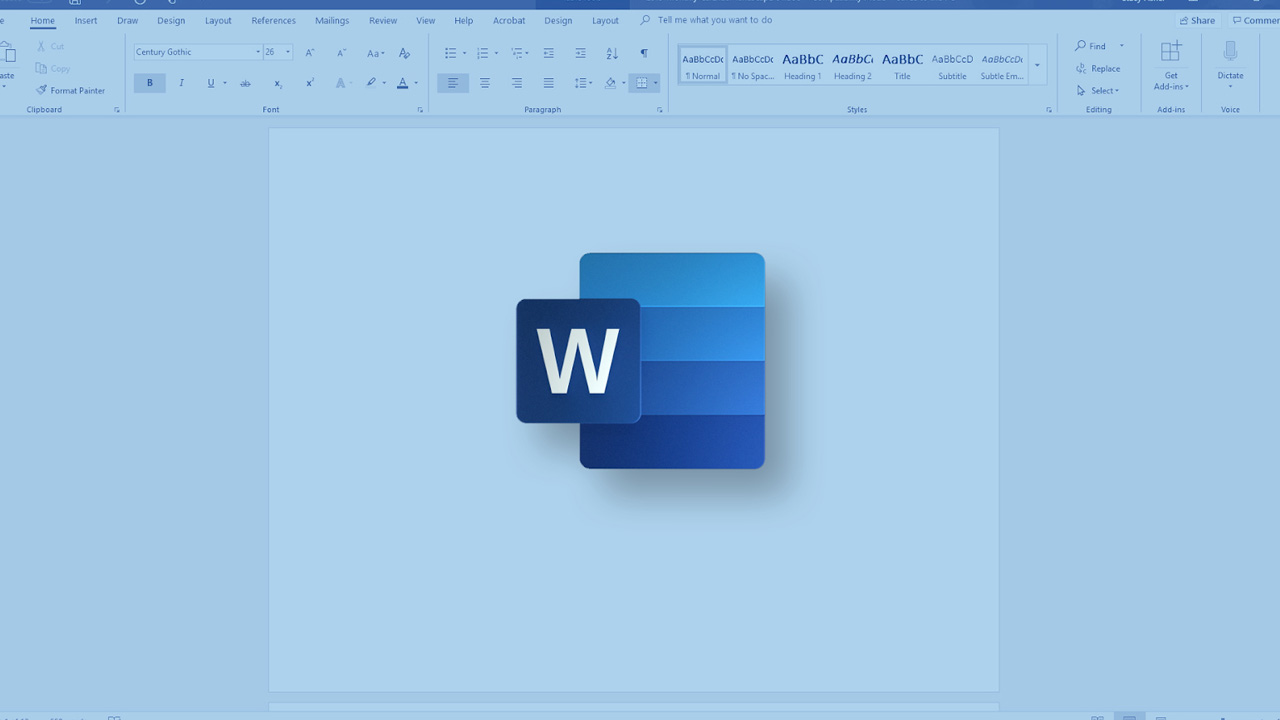Align text to the right
Screen dimensions: 1280x720
point(517,83)
